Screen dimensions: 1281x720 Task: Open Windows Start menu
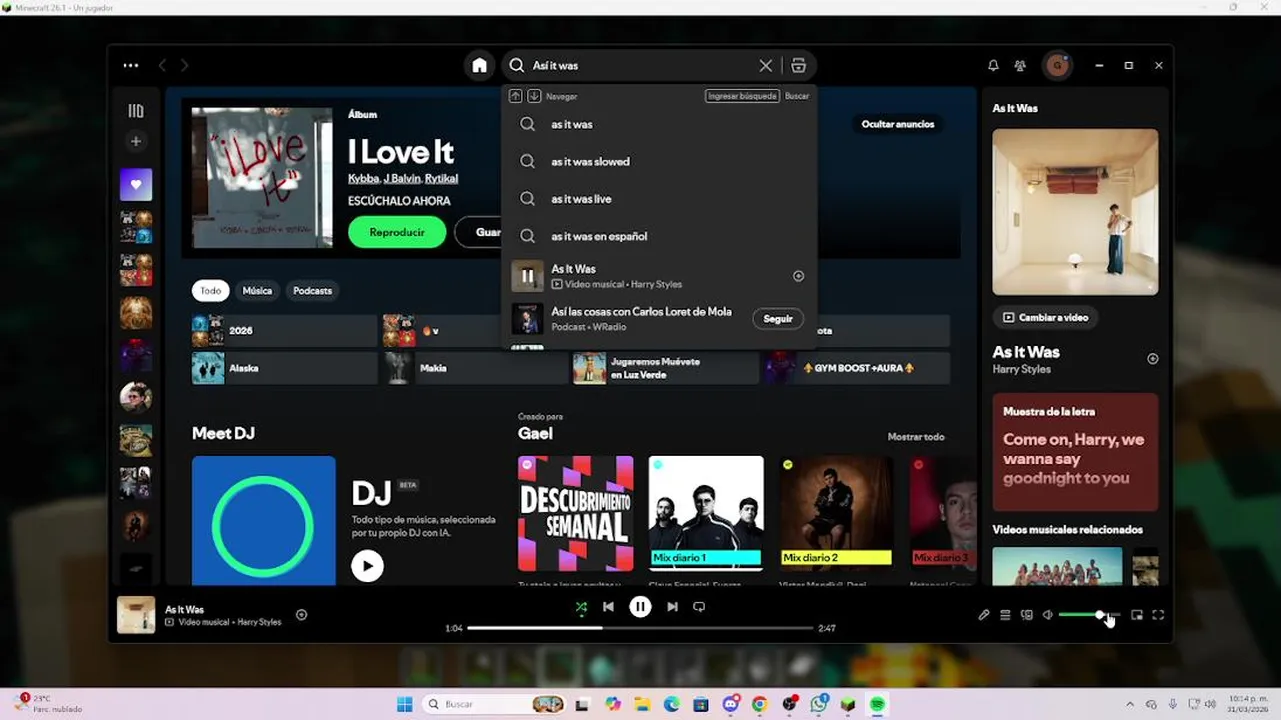[405, 704]
